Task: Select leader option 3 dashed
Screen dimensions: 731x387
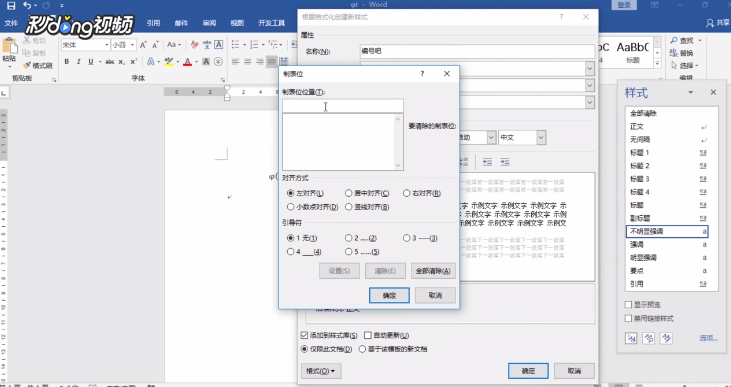Action: pos(407,238)
